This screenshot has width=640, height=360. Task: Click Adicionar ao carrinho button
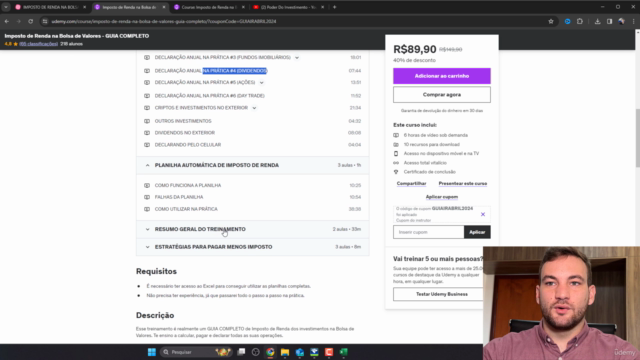(x=442, y=76)
